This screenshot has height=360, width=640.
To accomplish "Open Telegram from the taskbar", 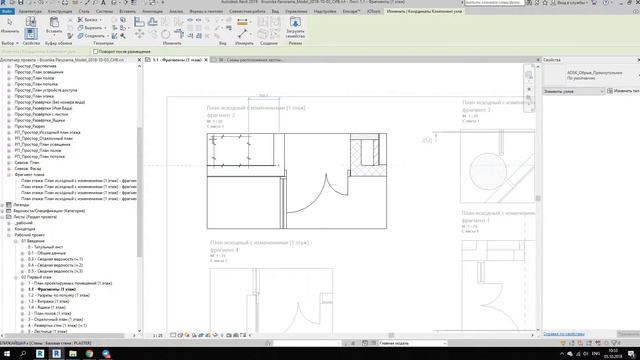I will (x=106, y=353).
